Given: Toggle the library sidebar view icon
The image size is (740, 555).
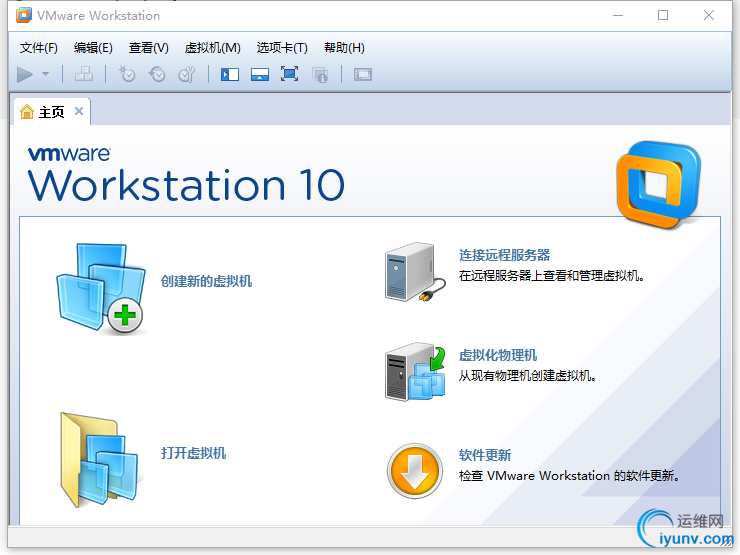Looking at the screenshot, I should [230, 75].
